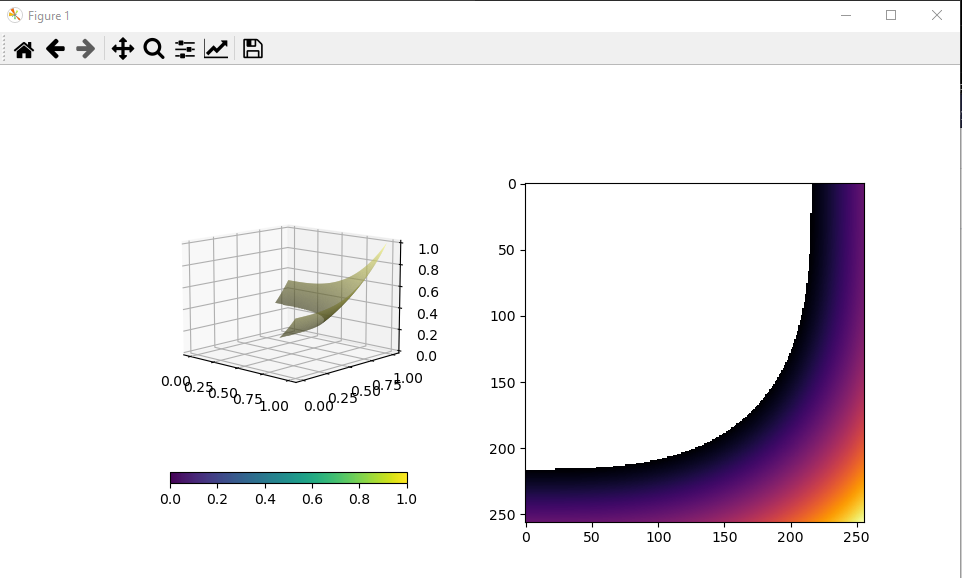Click colorbar tick label 0.4

[x=265, y=499]
